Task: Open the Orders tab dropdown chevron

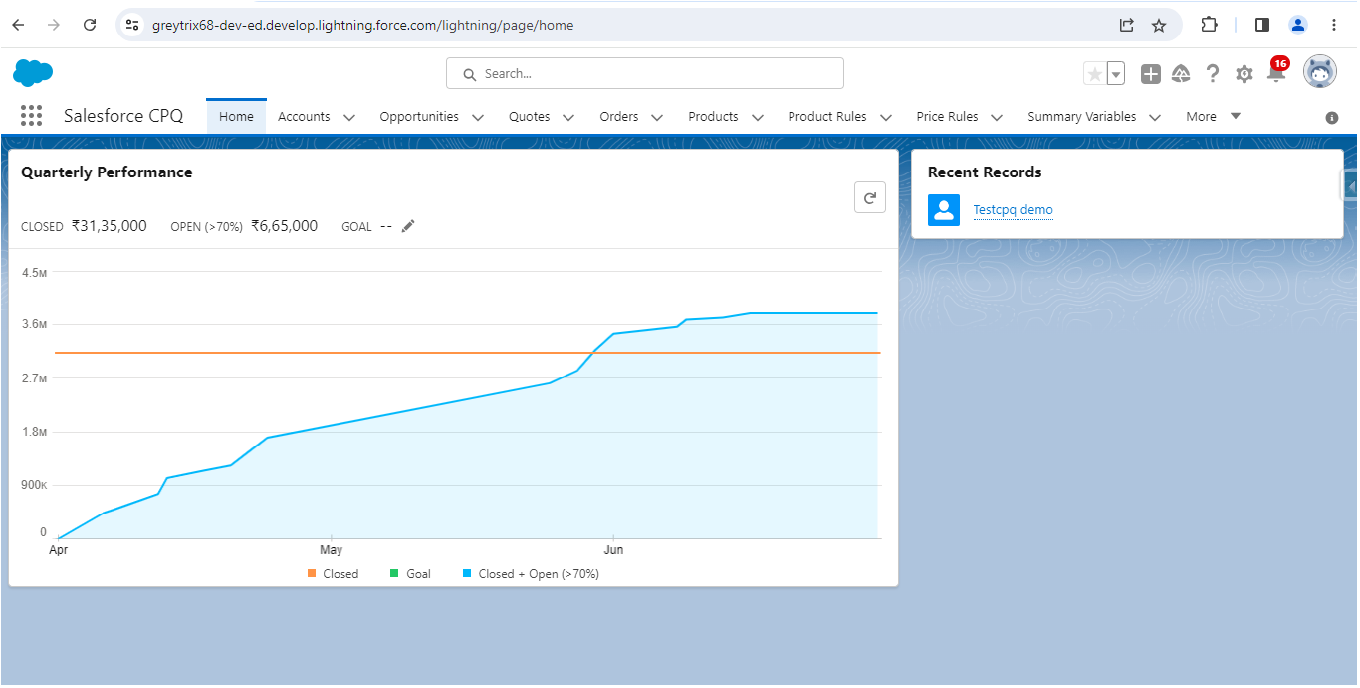Action: 657,117
